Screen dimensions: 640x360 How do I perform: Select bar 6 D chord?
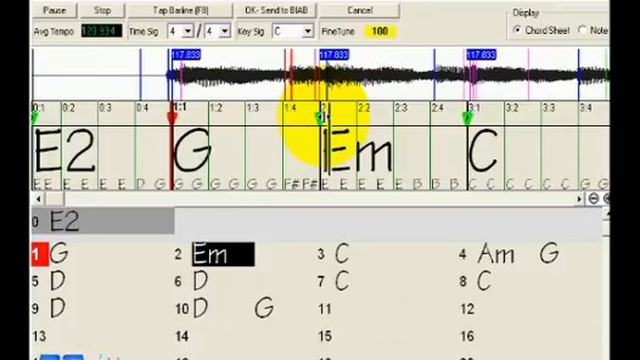coord(200,281)
